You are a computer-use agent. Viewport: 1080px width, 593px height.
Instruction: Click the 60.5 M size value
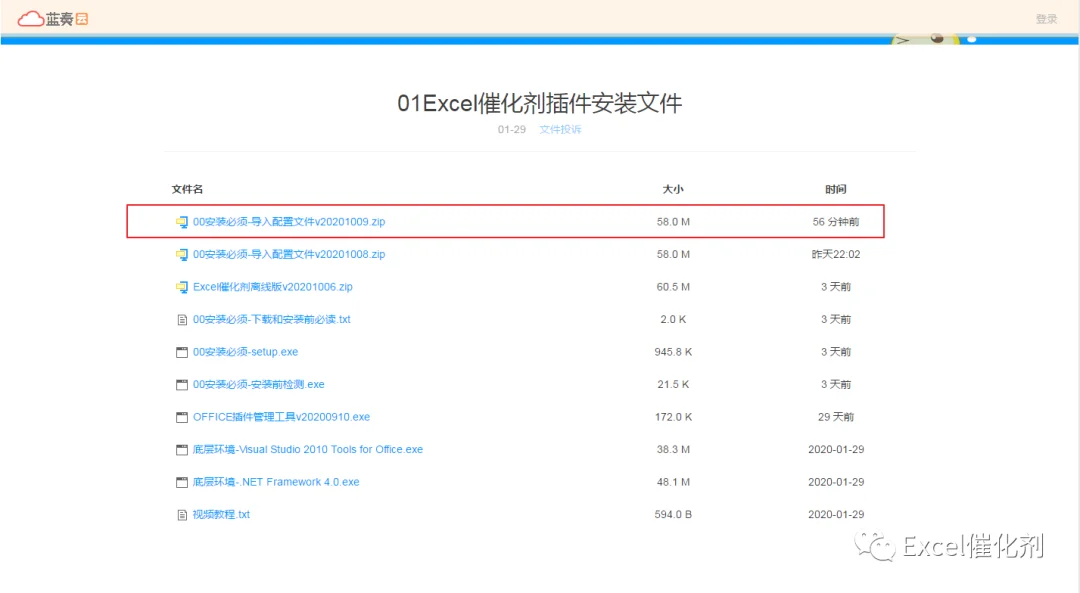[x=673, y=287]
